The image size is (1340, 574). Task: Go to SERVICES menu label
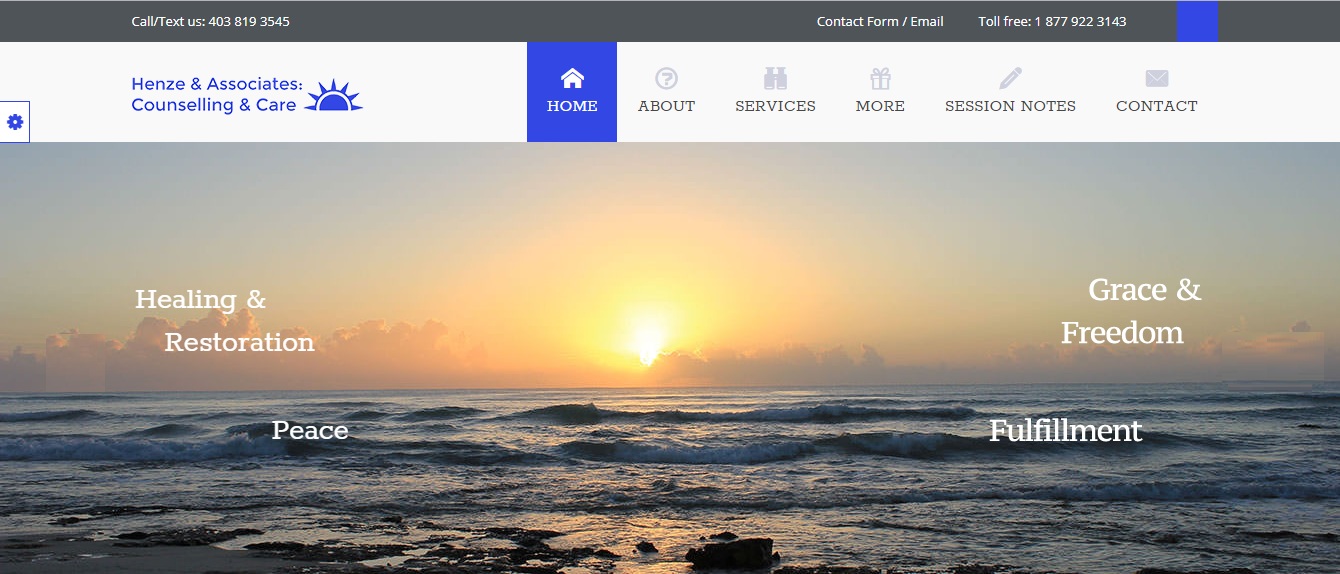(x=775, y=106)
